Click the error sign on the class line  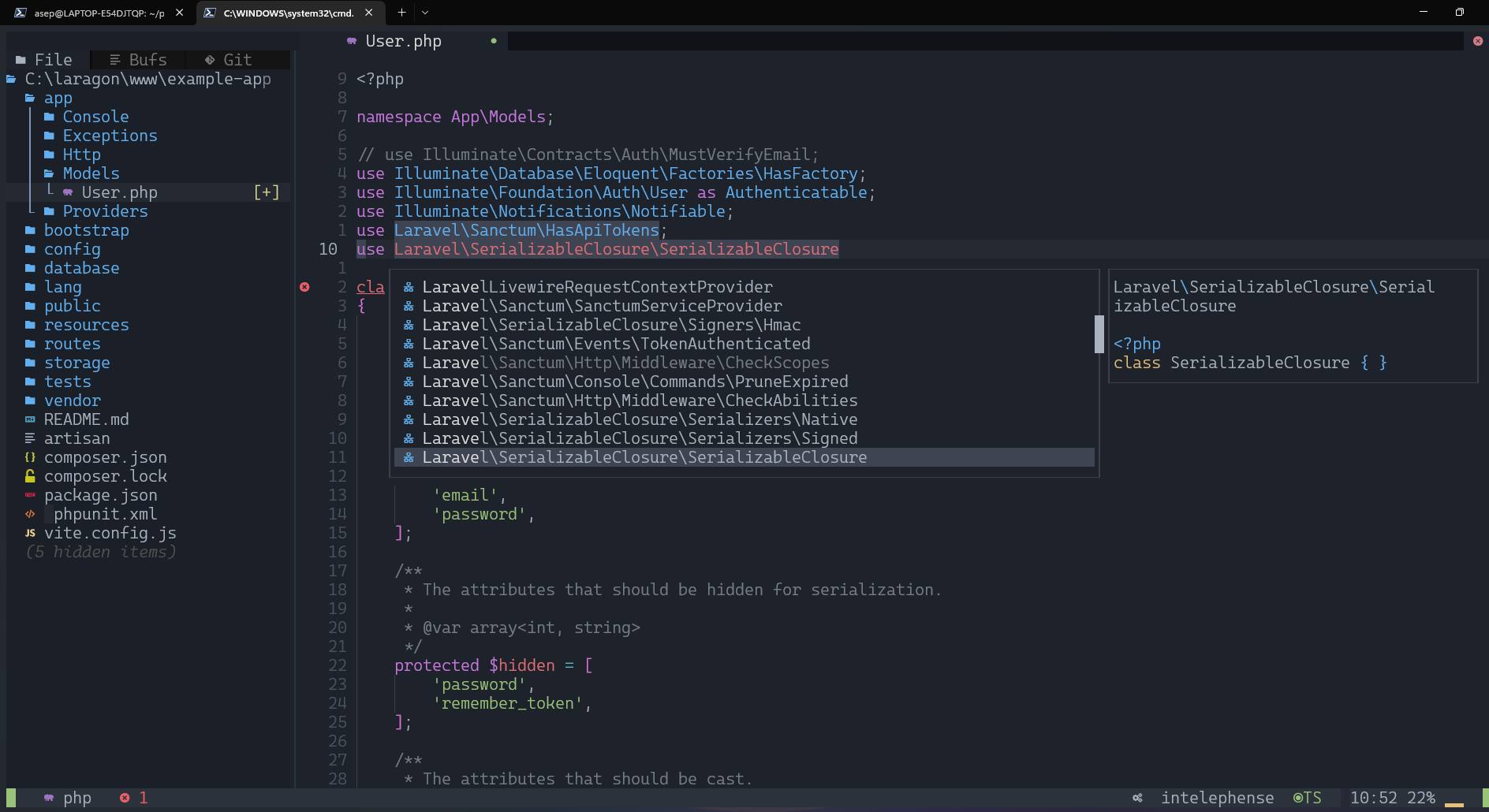click(x=304, y=287)
